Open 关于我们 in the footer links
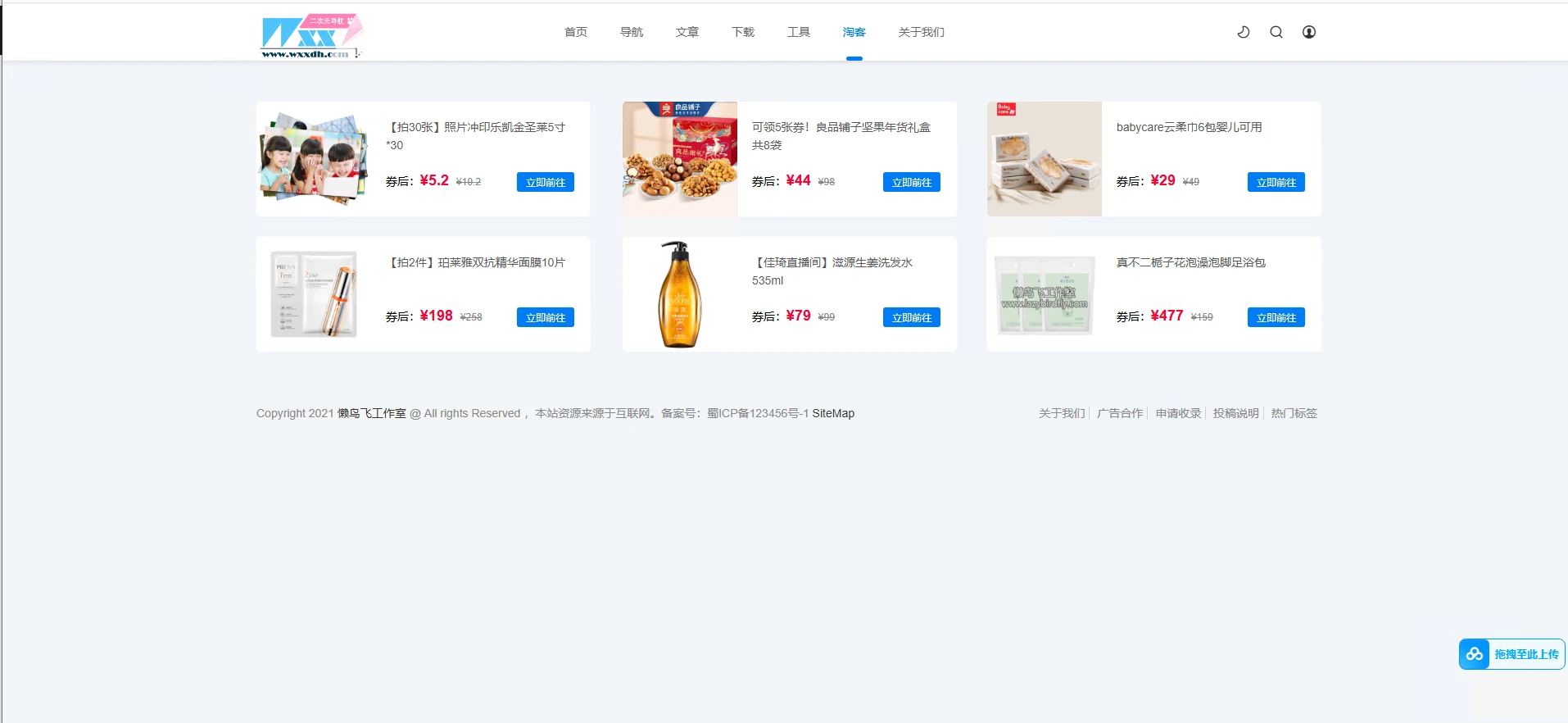 [1062, 413]
